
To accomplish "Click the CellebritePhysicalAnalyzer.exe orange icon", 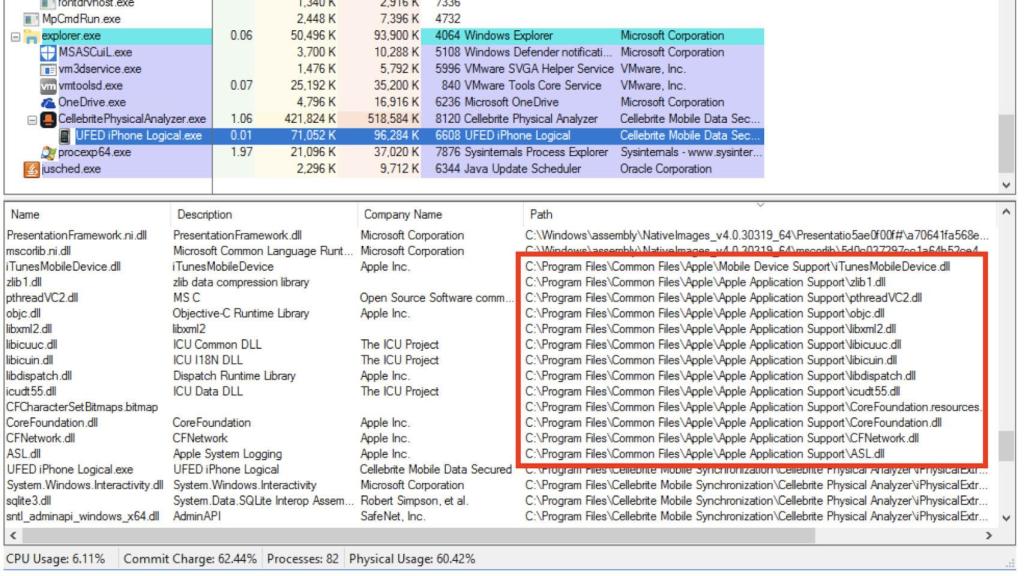I will [48, 119].
